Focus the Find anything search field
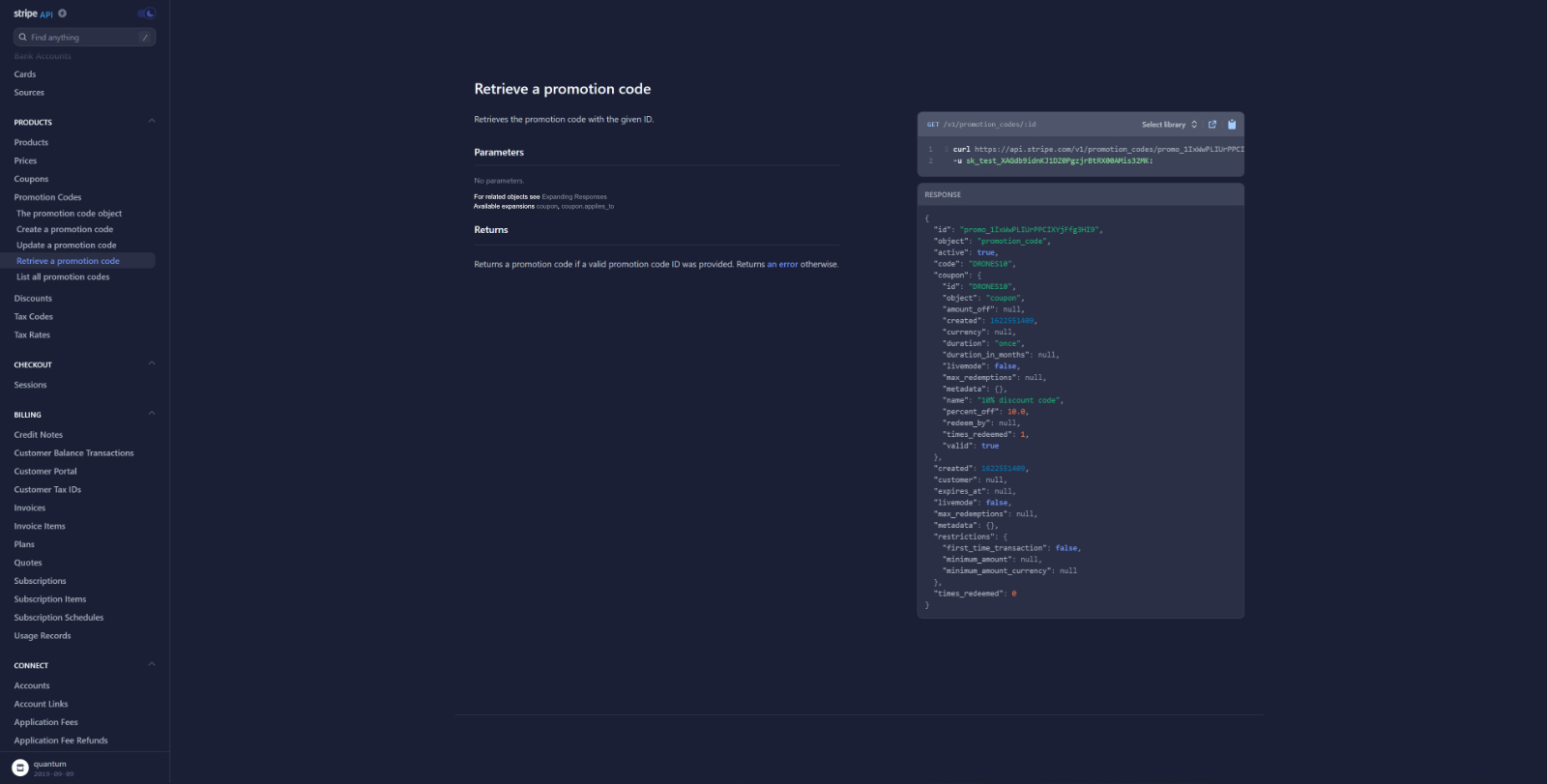The width and height of the screenshot is (1547, 784). coord(82,37)
